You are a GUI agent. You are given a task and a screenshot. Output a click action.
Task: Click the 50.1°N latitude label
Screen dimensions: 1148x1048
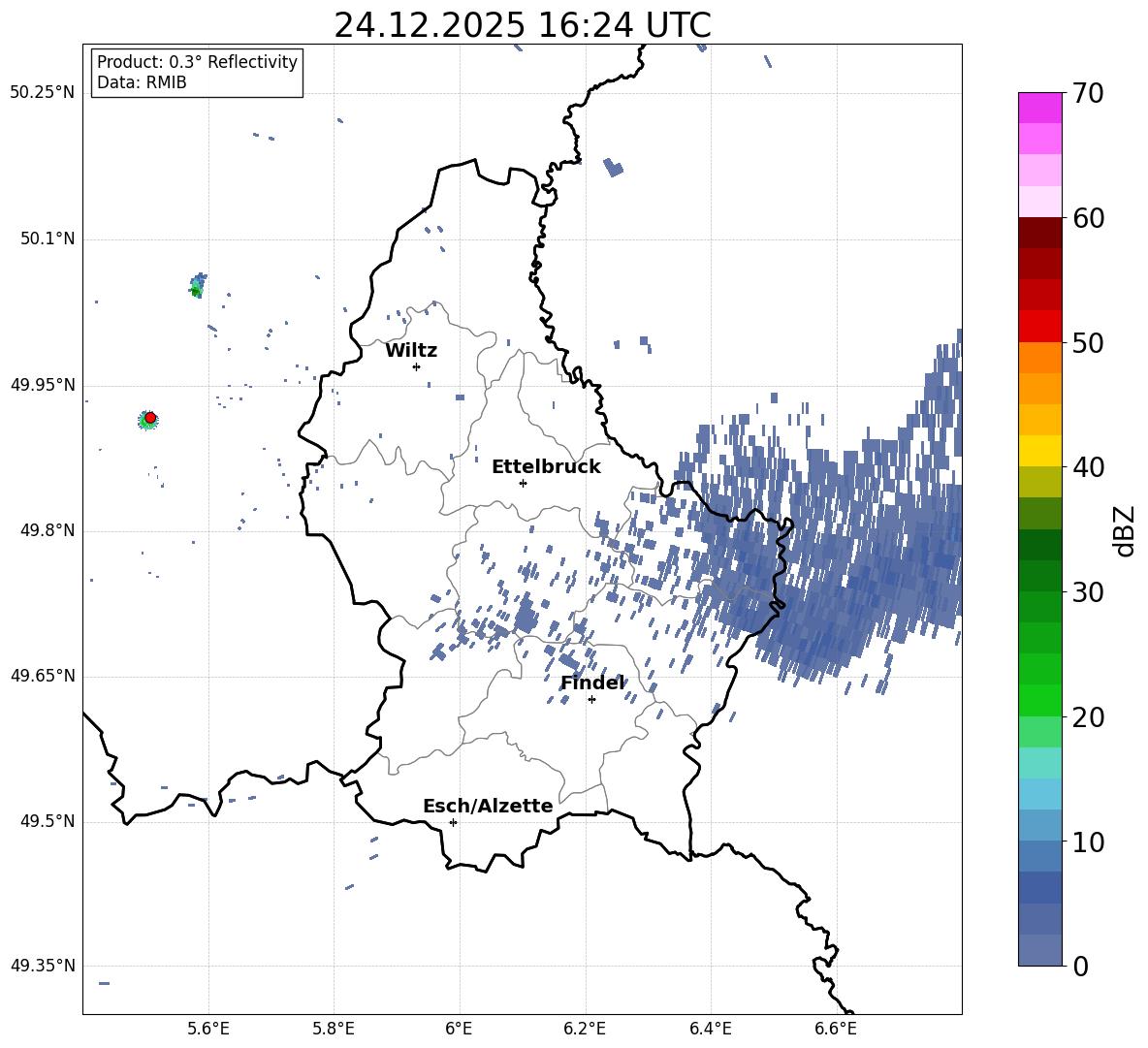pyautogui.click(x=48, y=238)
